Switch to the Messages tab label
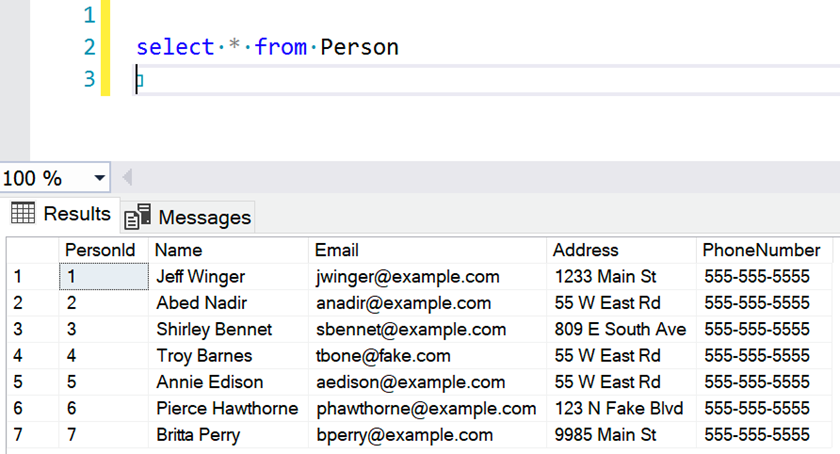 tap(204, 217)
